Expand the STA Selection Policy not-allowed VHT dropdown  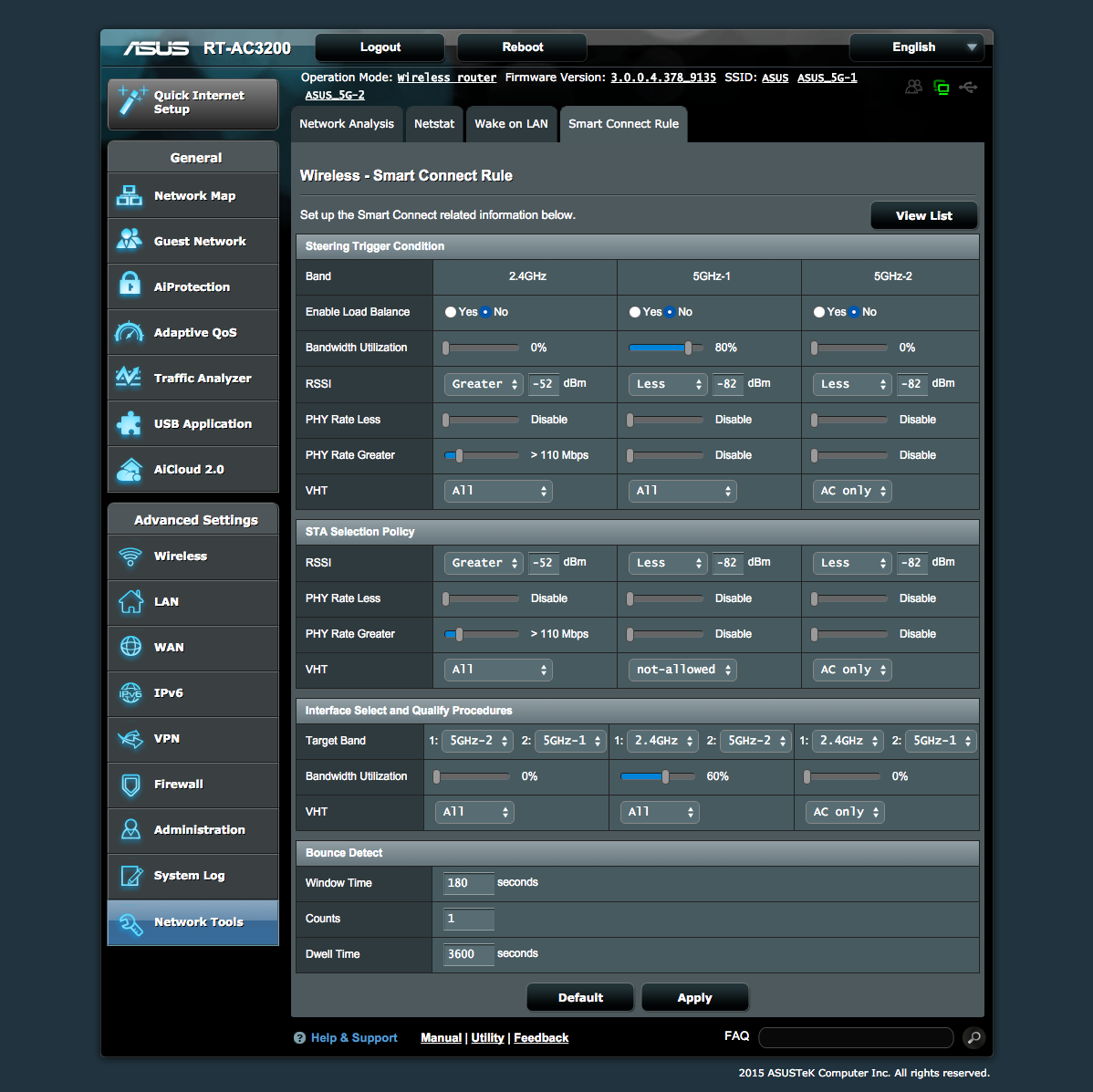click(682, 670)
